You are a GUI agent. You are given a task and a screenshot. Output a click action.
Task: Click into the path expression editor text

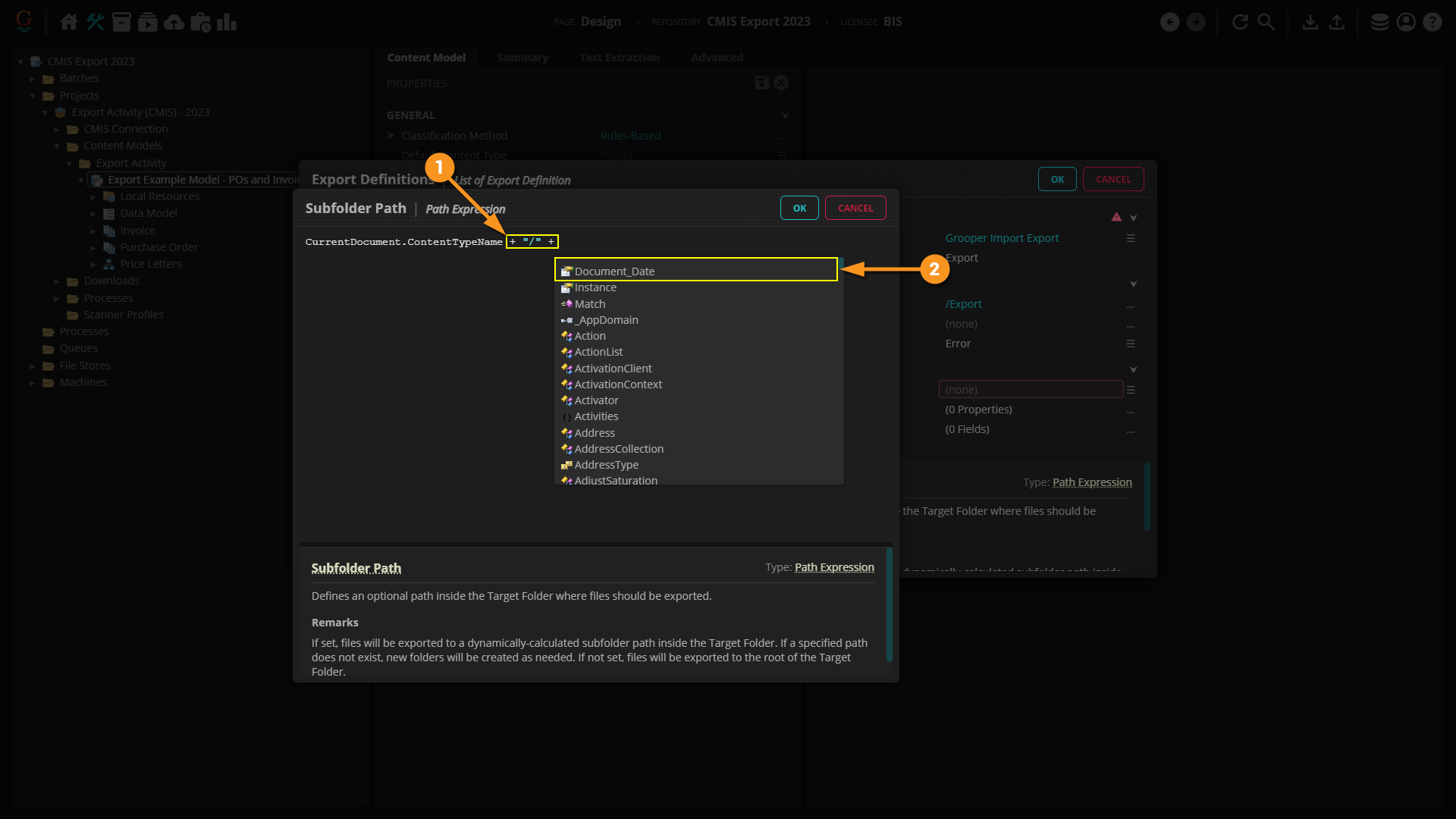pos(403,242)
